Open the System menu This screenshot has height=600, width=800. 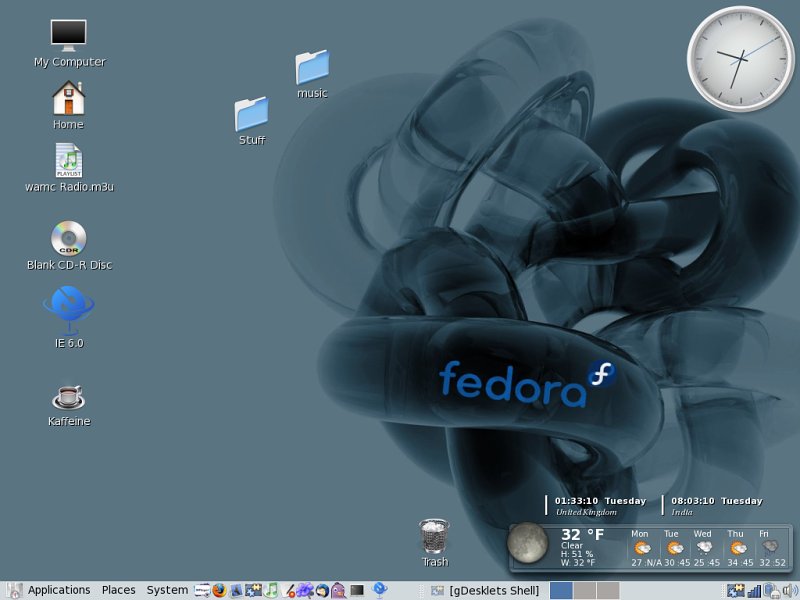167,590
